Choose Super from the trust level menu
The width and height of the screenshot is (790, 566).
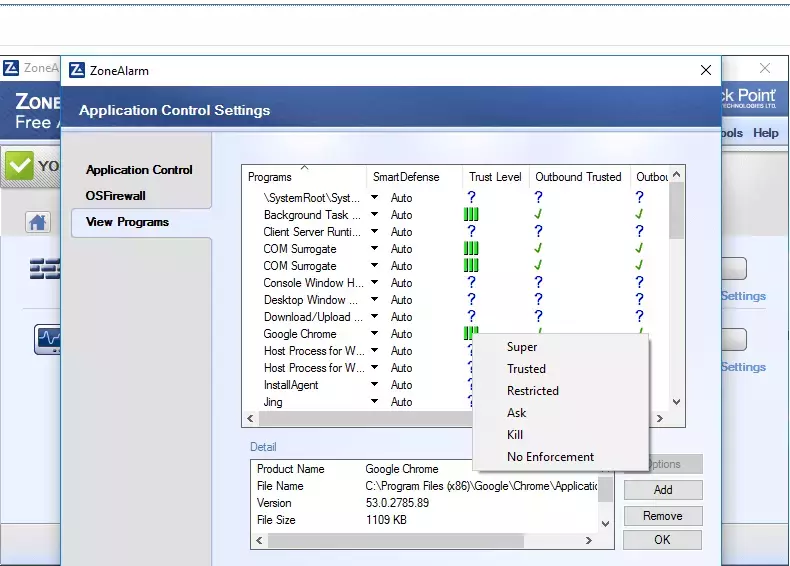click(560, 347)
